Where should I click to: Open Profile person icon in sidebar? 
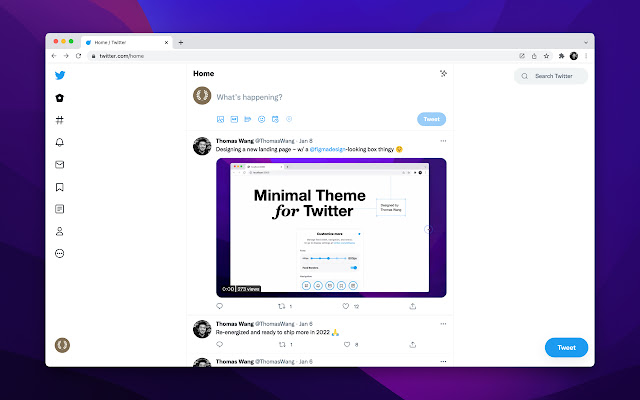60,231
